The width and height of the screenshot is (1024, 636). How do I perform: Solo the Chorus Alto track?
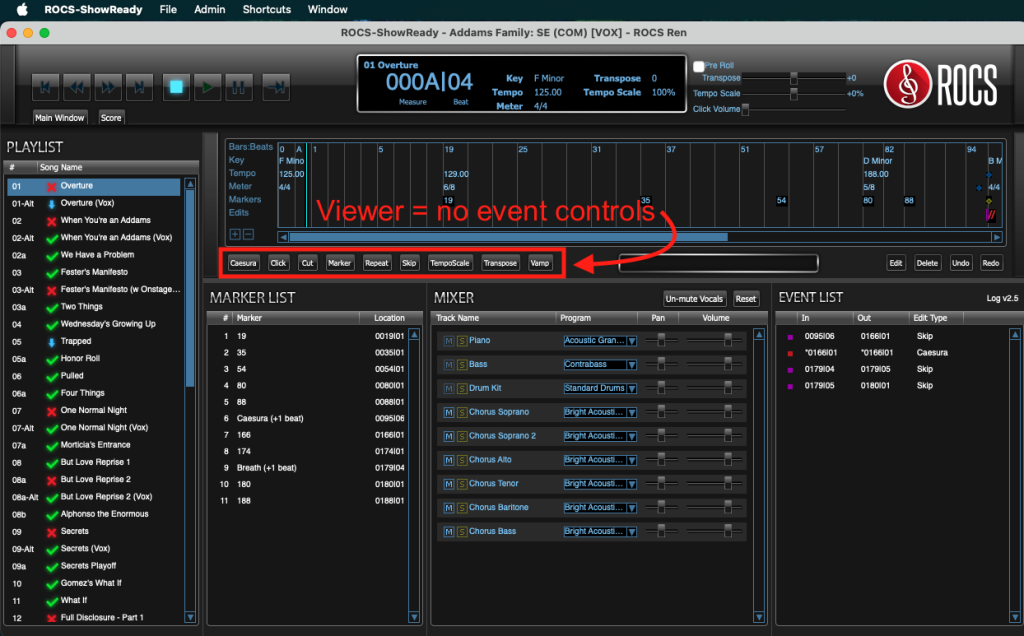[462, 460]
